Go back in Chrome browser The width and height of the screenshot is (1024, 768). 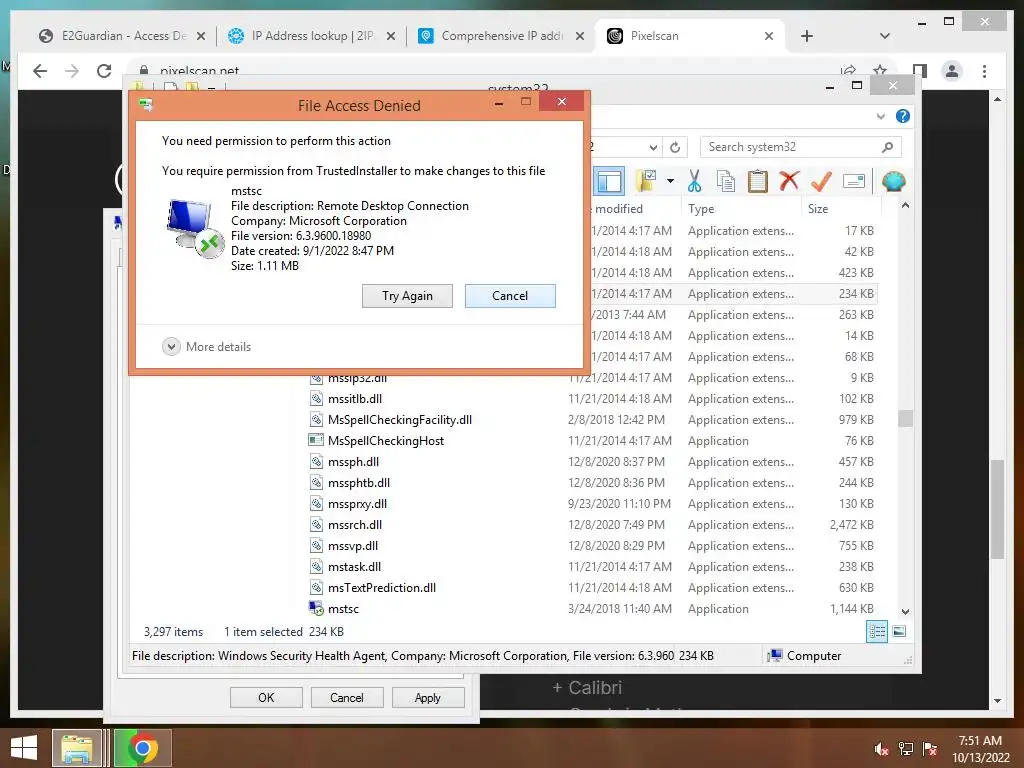(40, 71)
